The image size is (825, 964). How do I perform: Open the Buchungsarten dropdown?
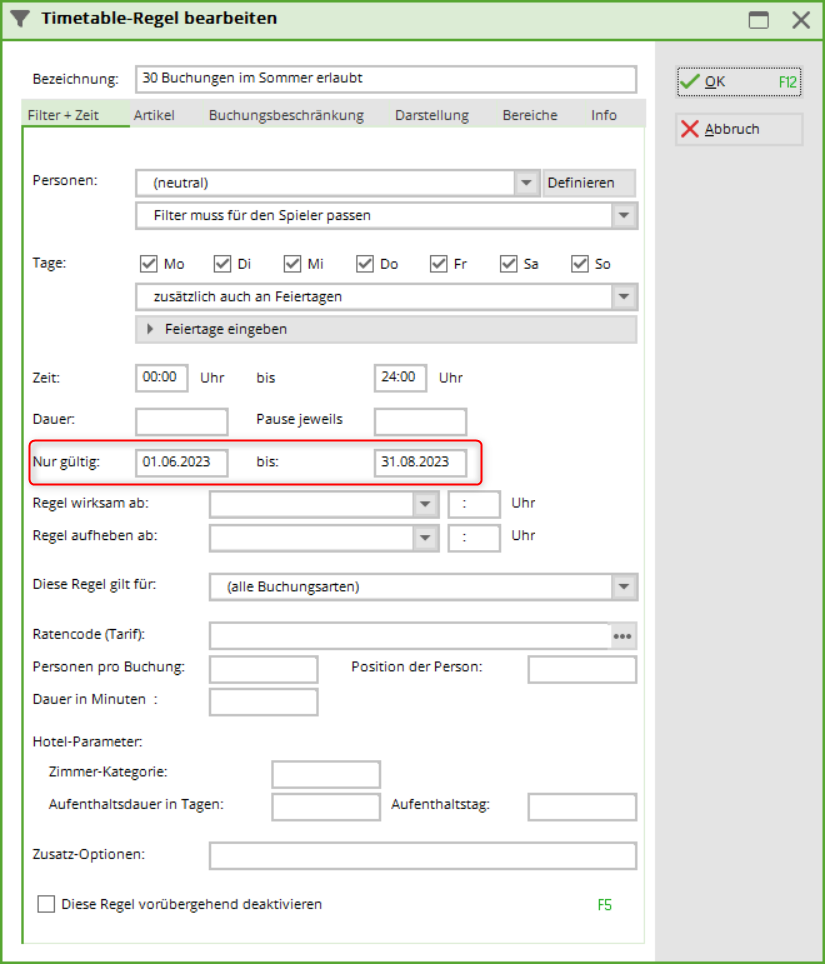click(624, 587)
